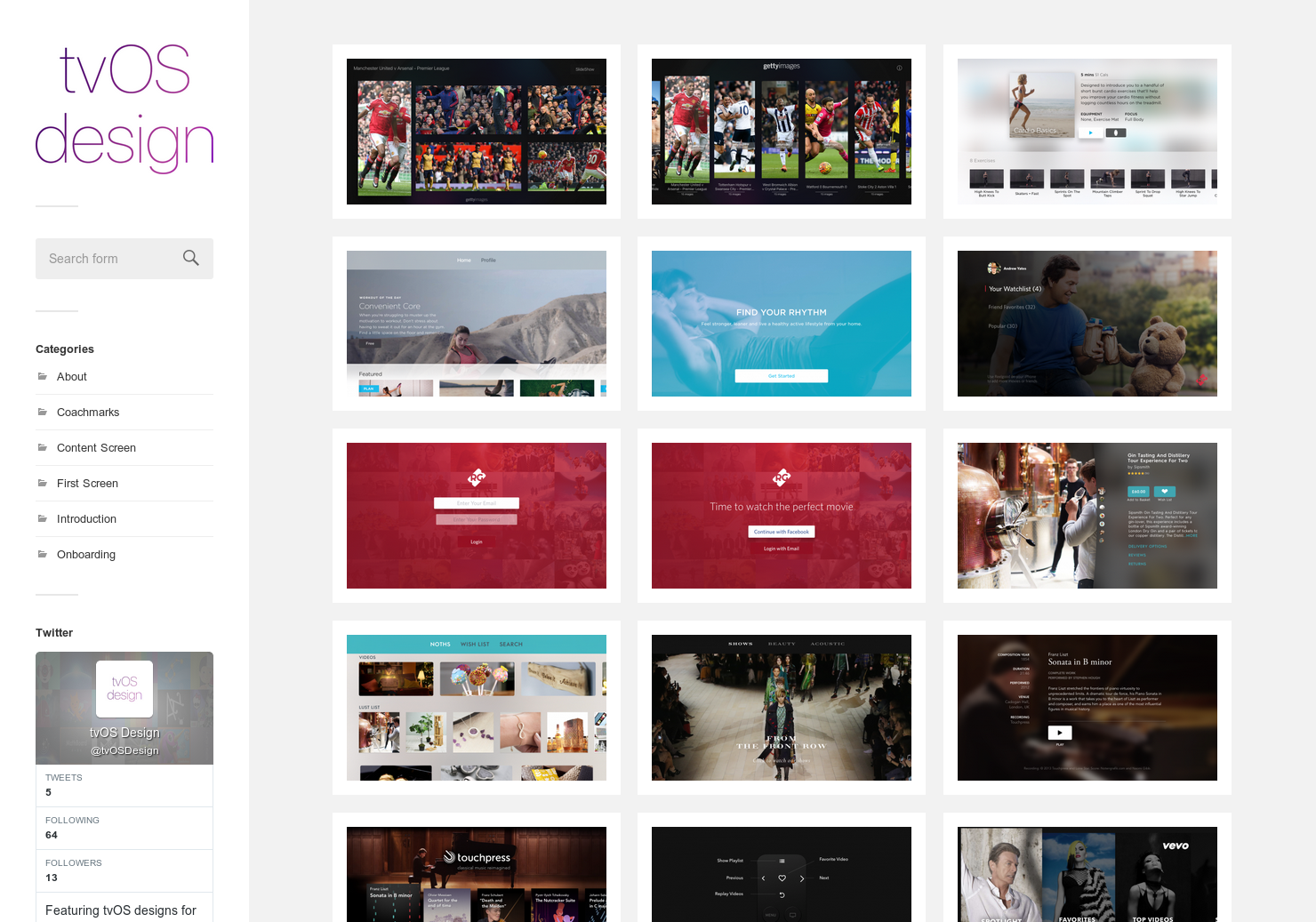
Task: Click the Next chevron on the remote diagram
Action: [x=802, y=878]
